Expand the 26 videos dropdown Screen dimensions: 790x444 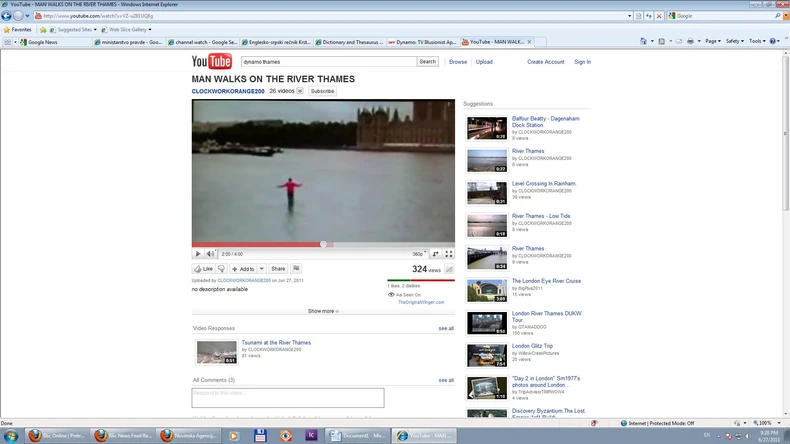click(300, 91)
